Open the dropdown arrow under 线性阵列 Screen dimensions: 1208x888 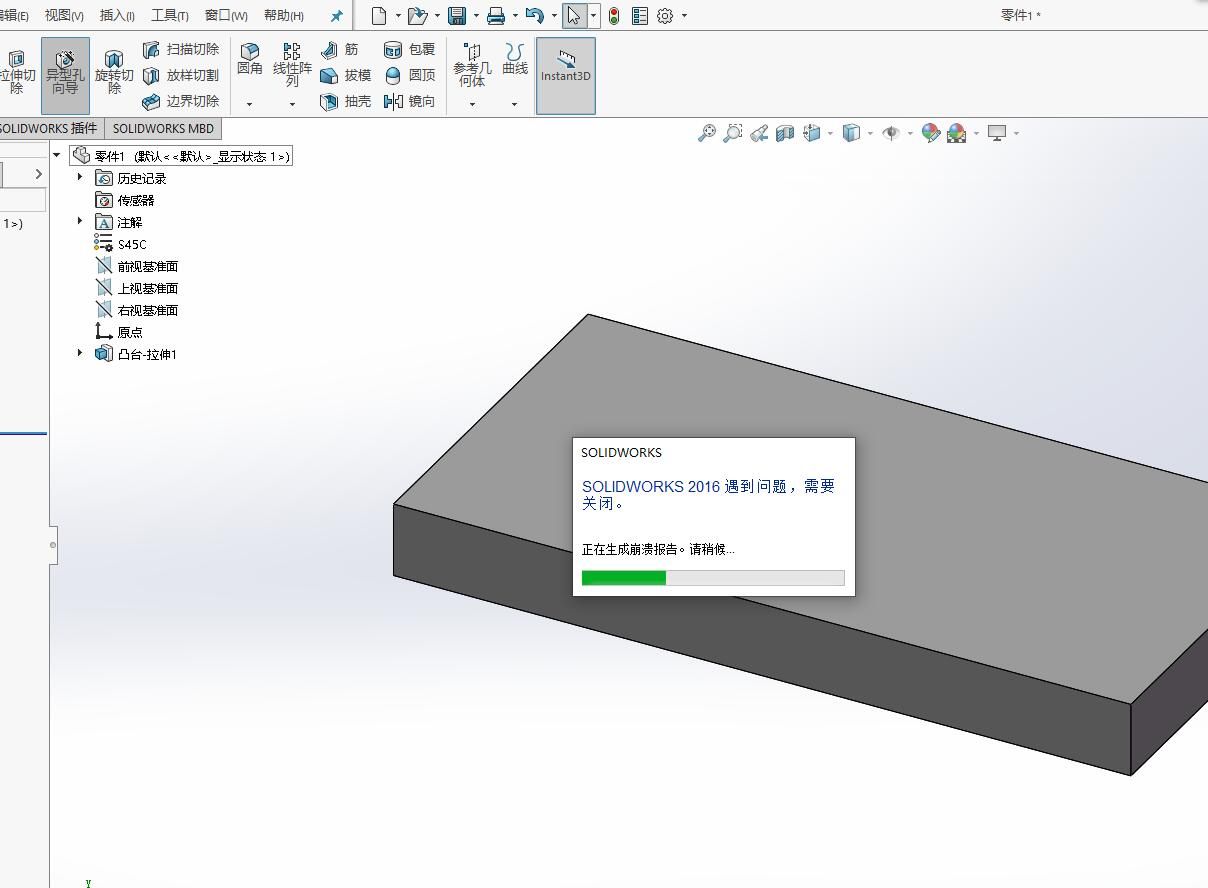tap(292, 104)
